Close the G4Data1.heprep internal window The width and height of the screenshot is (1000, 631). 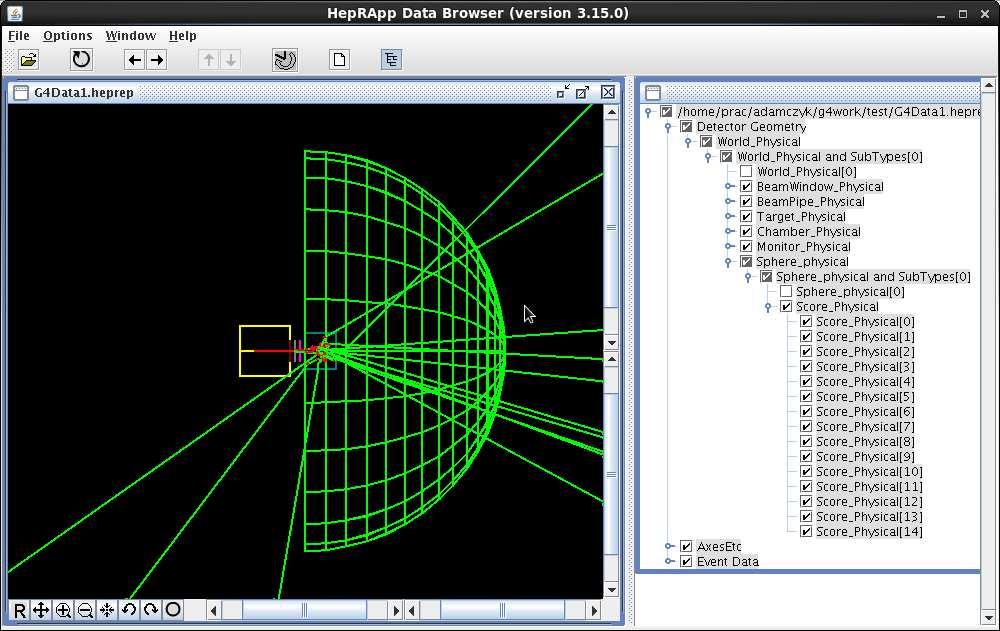click(x=608, y=93)
